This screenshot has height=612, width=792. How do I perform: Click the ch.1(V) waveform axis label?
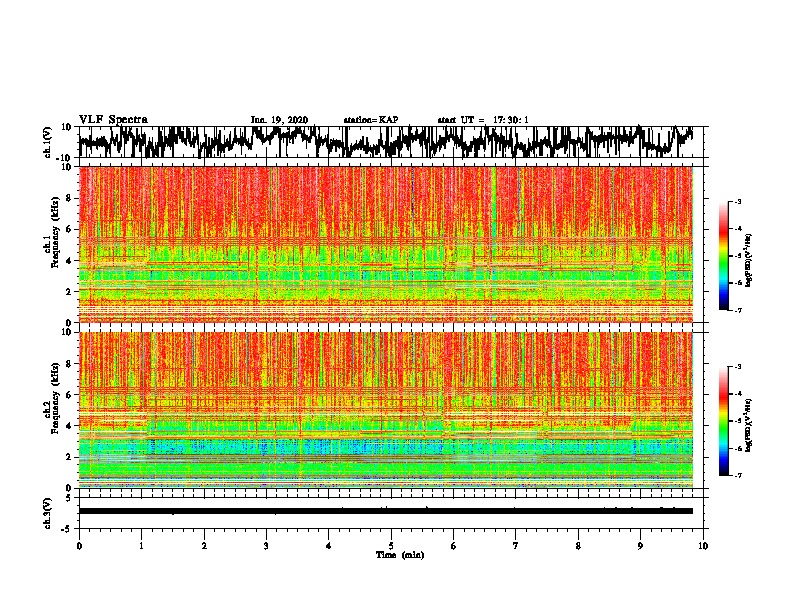pos(48,142)
